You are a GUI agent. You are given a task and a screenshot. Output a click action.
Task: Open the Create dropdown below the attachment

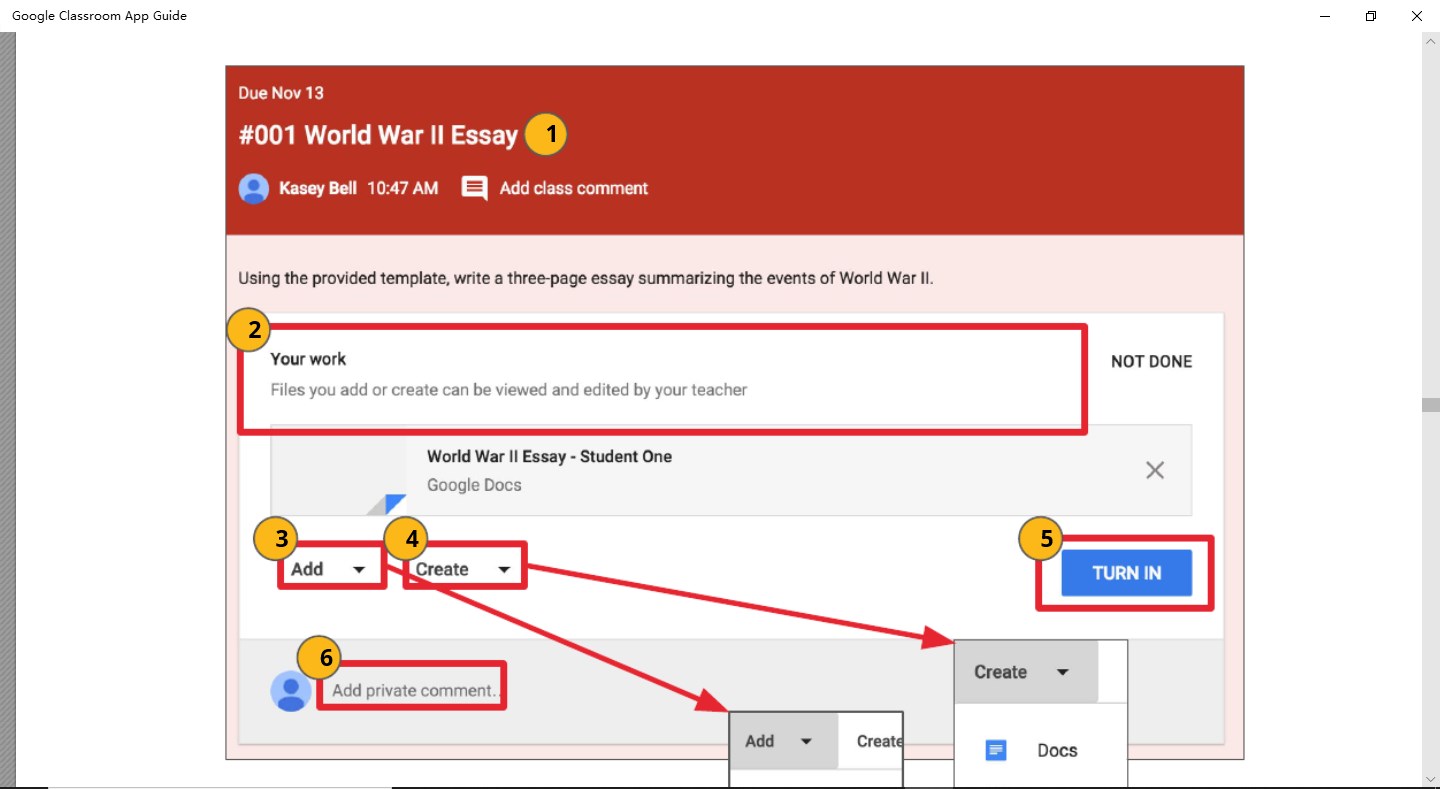pyautogui.click(x=465, y=569)
